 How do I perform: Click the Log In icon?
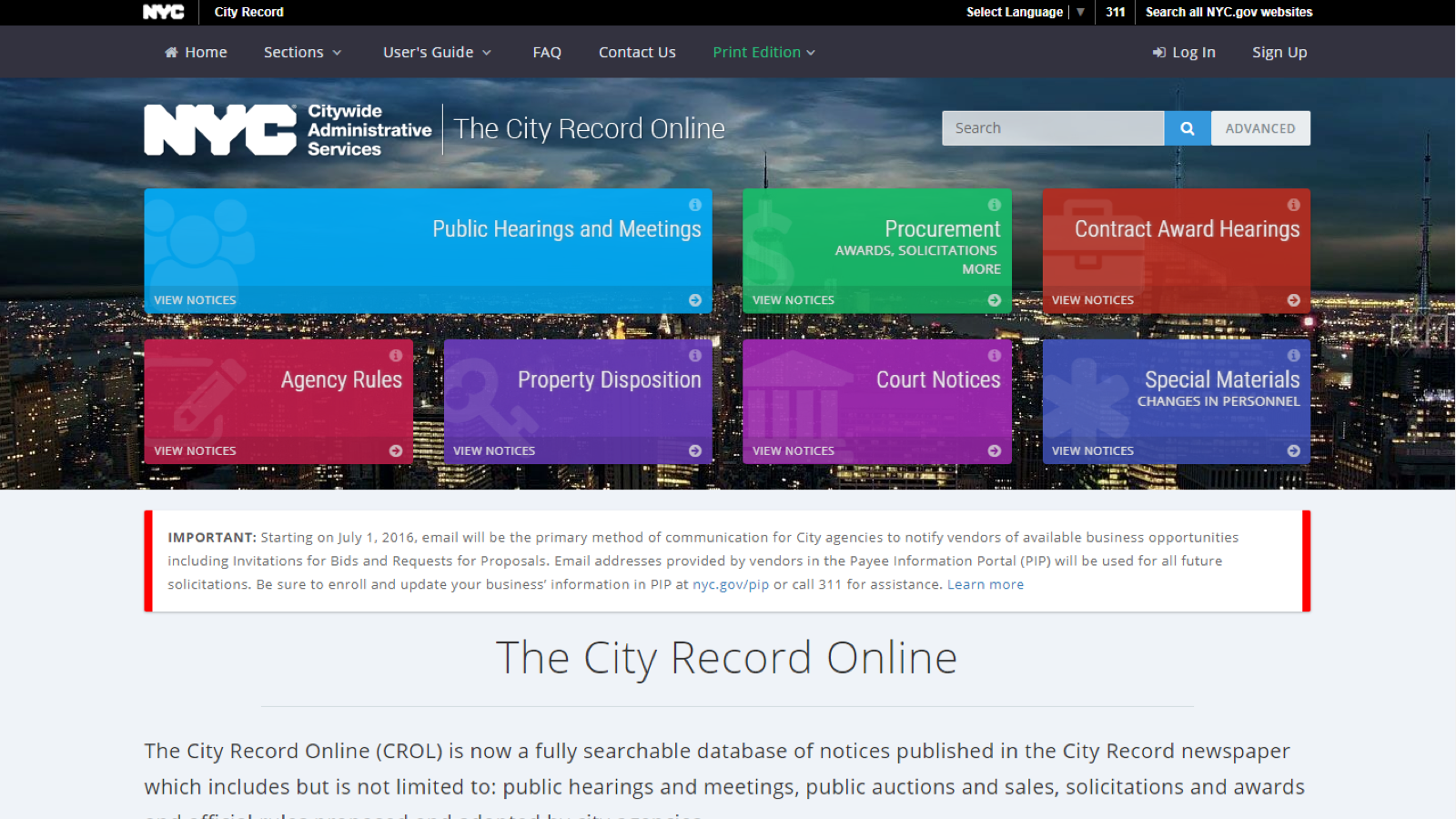[x=1158, y=52]
